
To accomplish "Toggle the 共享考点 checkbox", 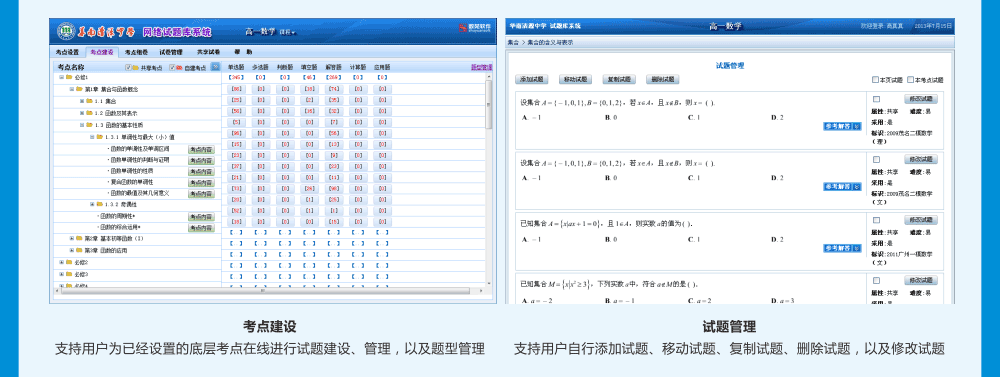I will (128, 67).
